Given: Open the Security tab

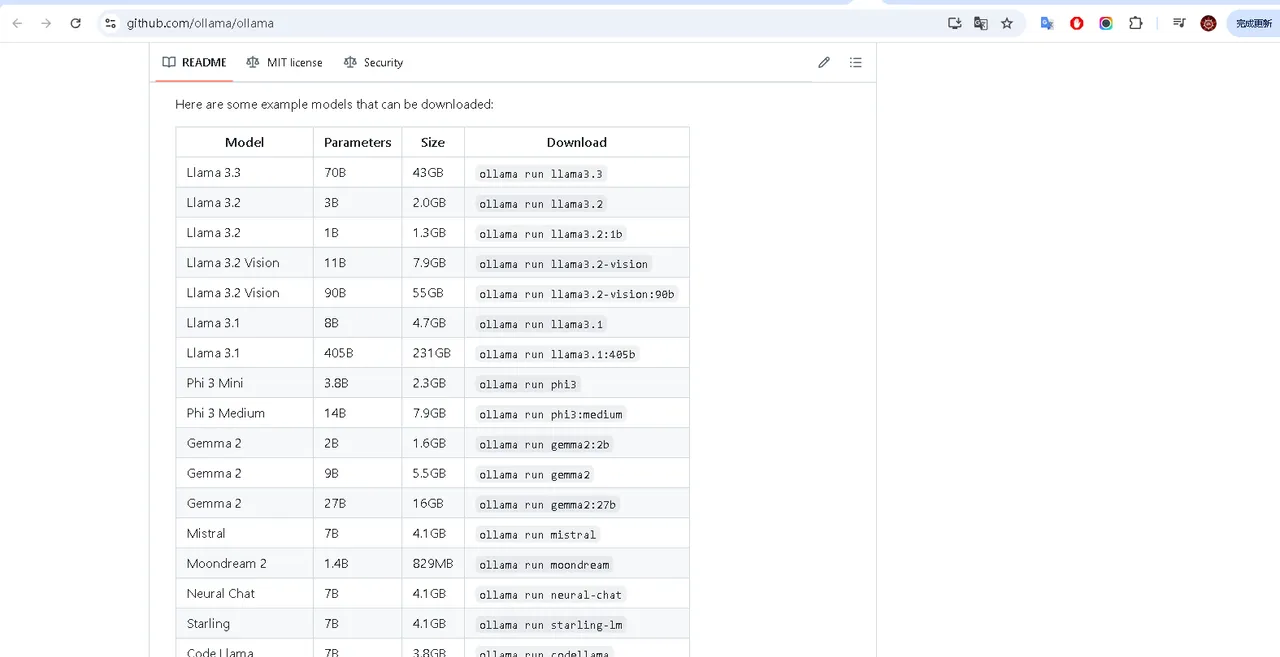Looking at the screenshot, I should coord(373,62).
